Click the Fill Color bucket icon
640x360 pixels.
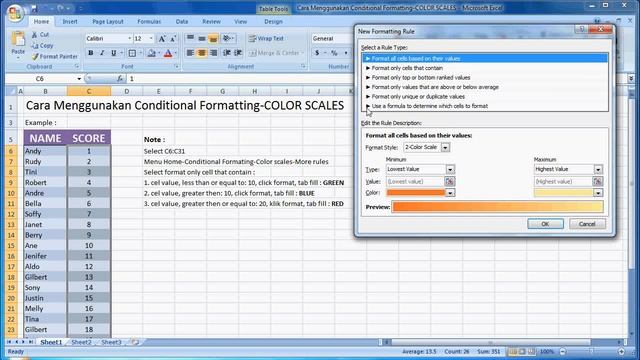(x=151, y=53)
